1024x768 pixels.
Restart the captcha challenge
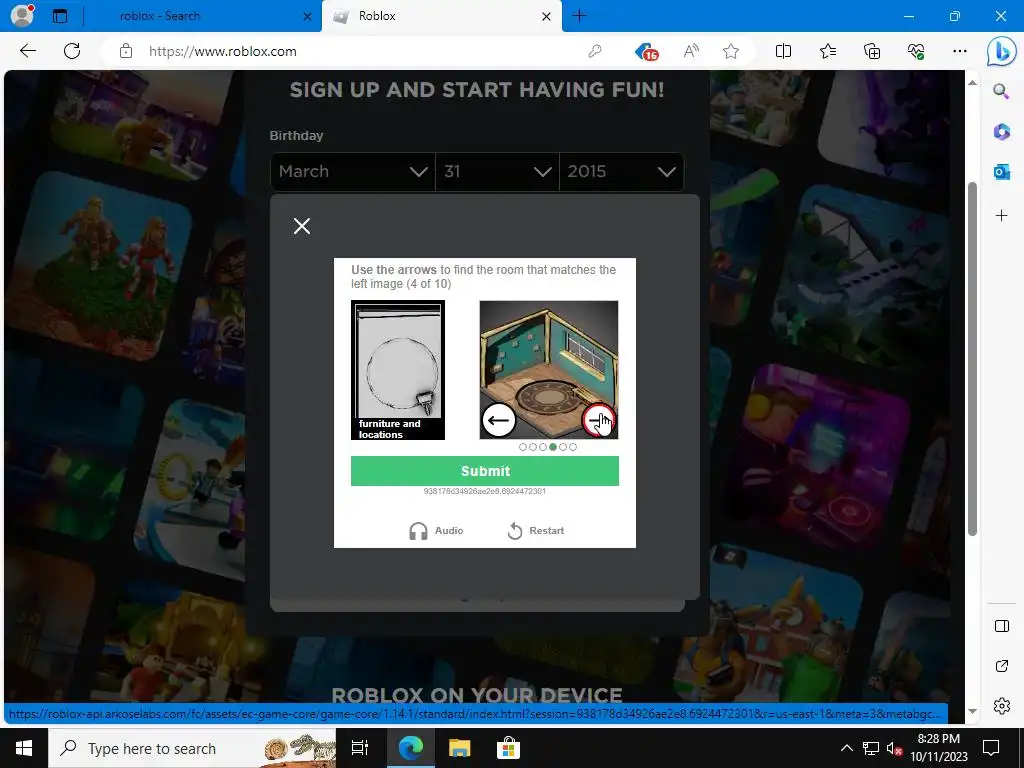[x=536, y=531]
